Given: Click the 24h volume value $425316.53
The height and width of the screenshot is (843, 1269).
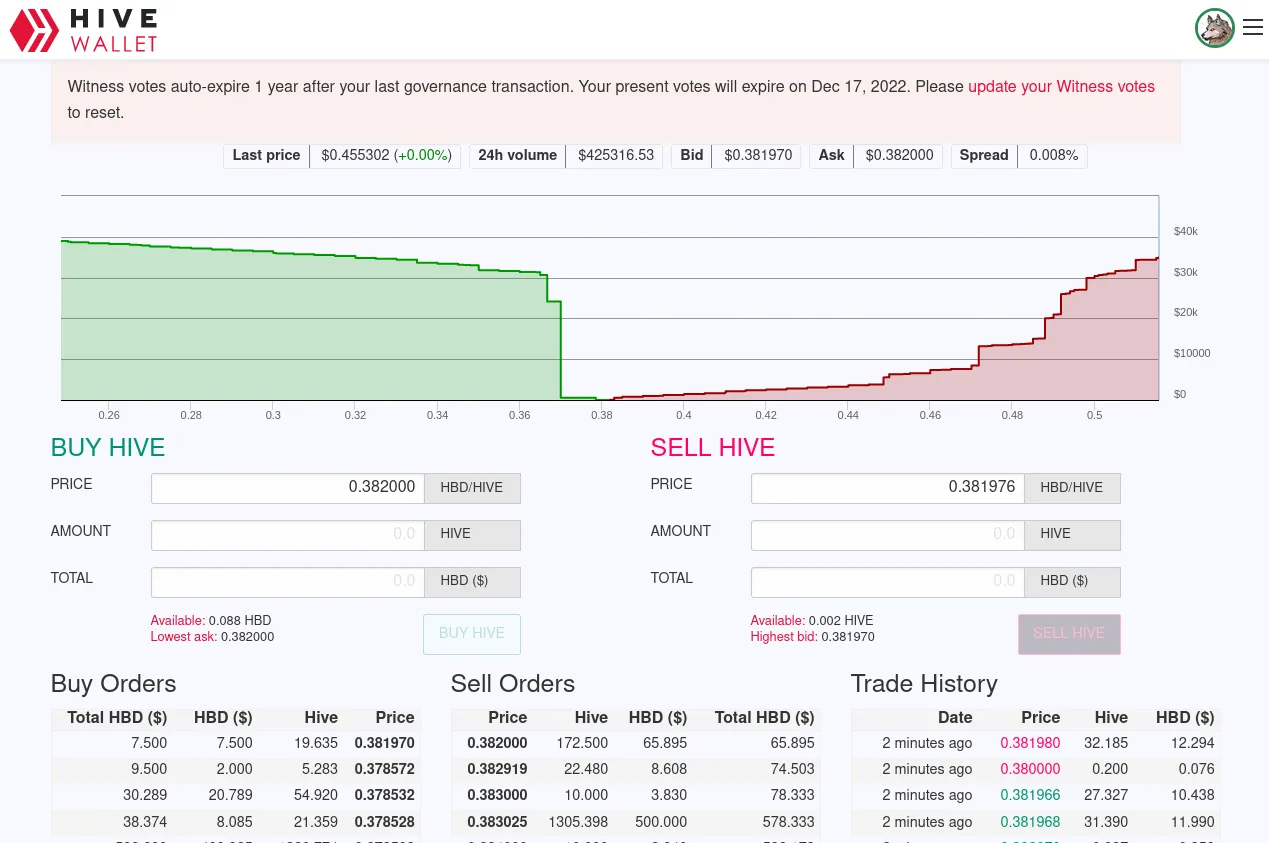Looking at the screenshot, I should click(616, 155).
